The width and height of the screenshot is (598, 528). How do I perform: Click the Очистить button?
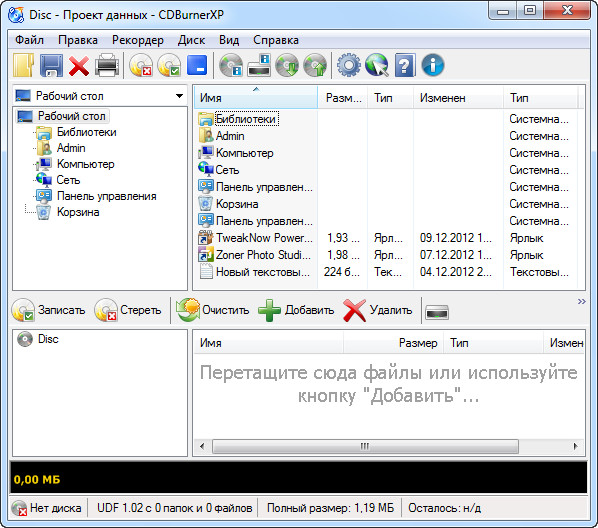212,310
